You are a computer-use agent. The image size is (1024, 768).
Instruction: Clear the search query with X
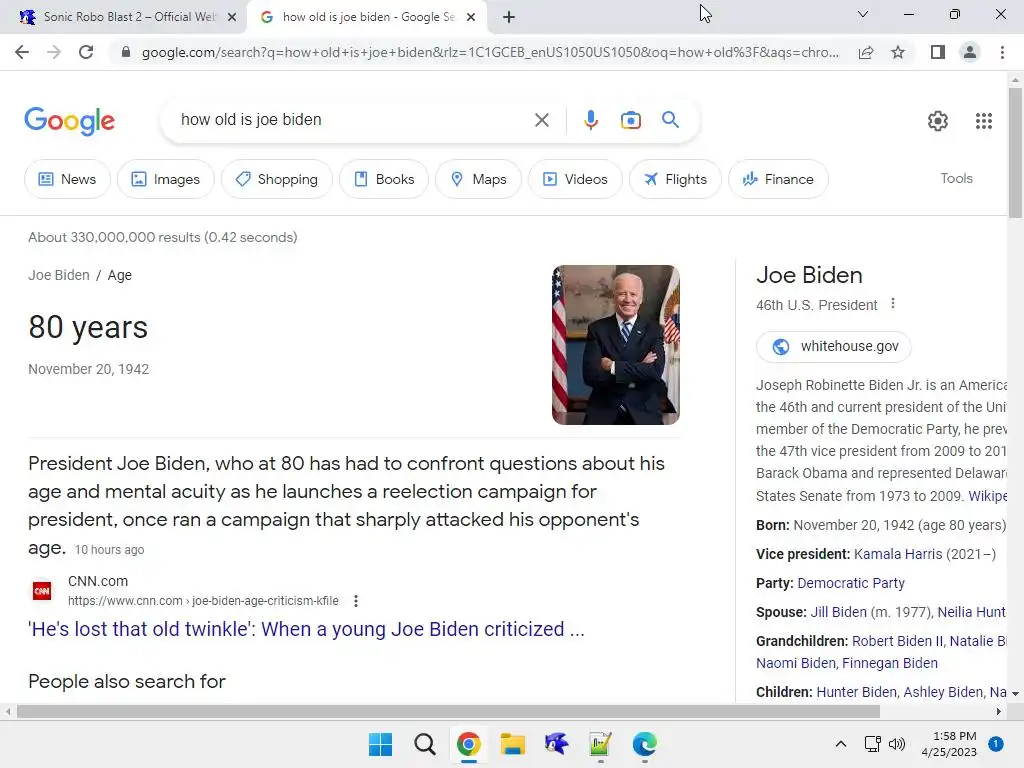(x=541, y=120)
